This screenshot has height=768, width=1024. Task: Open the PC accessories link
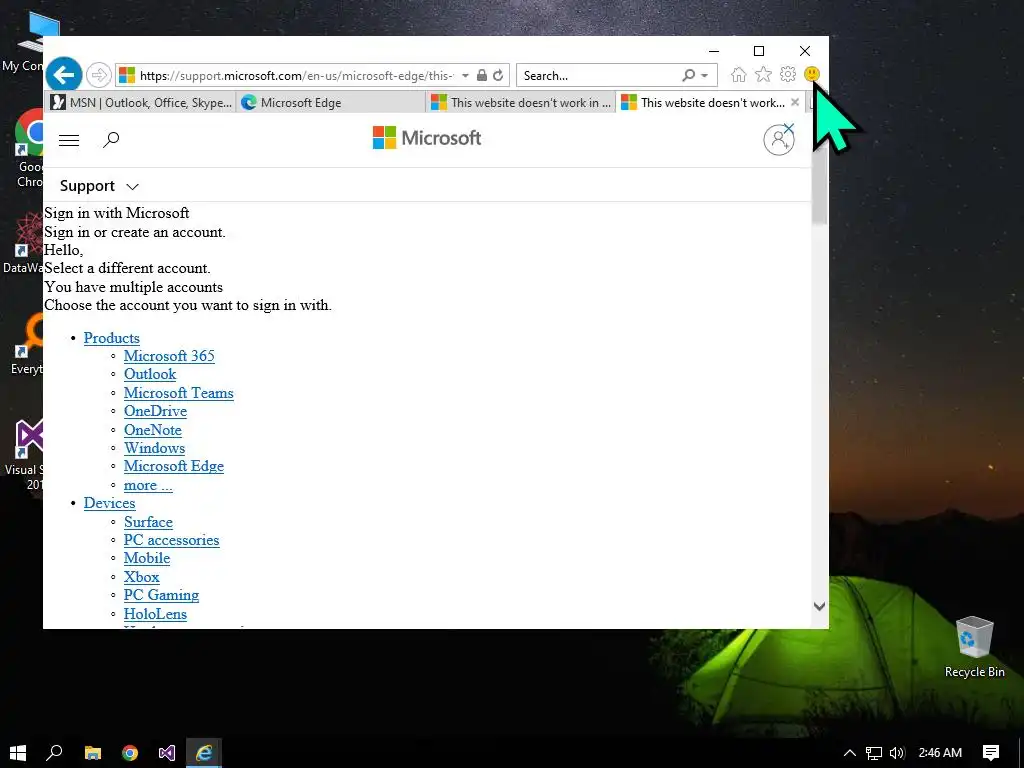(172, 540)
